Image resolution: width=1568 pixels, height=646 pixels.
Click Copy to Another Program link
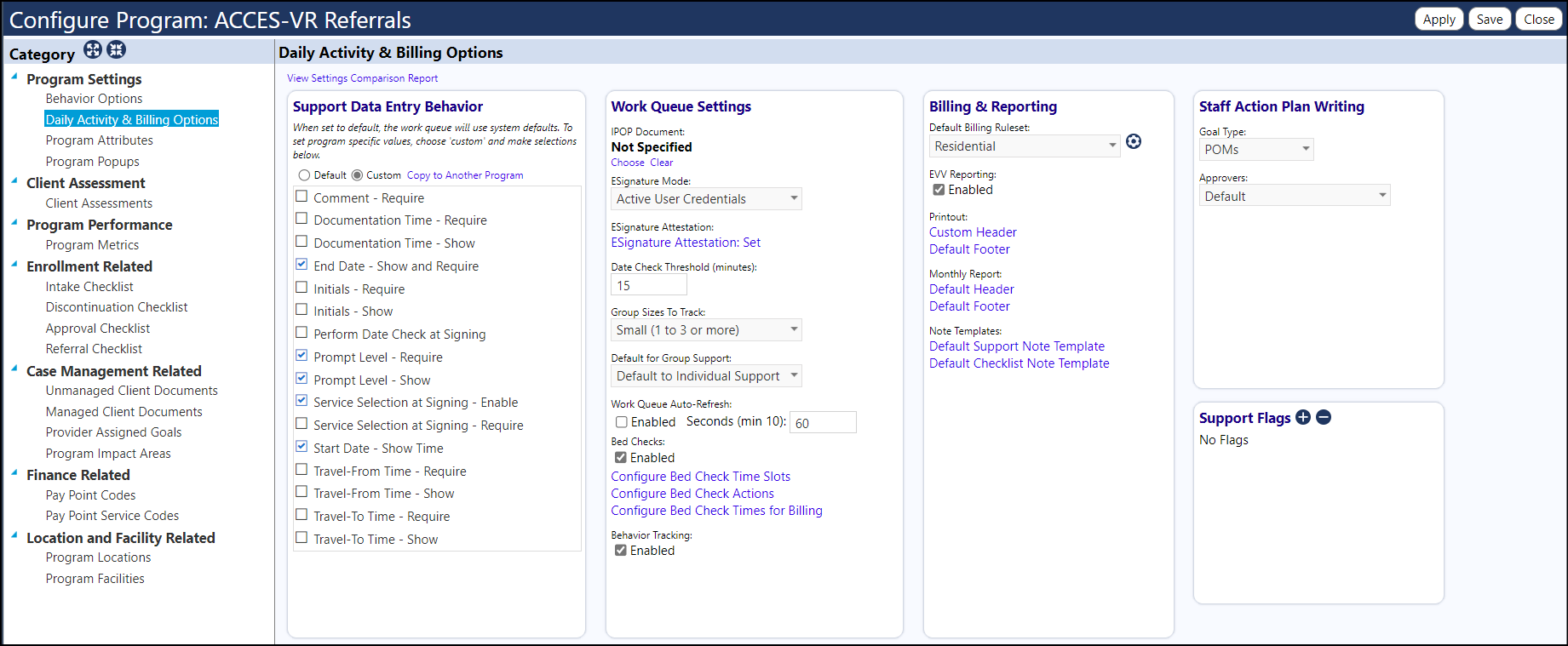pos(465,175)
